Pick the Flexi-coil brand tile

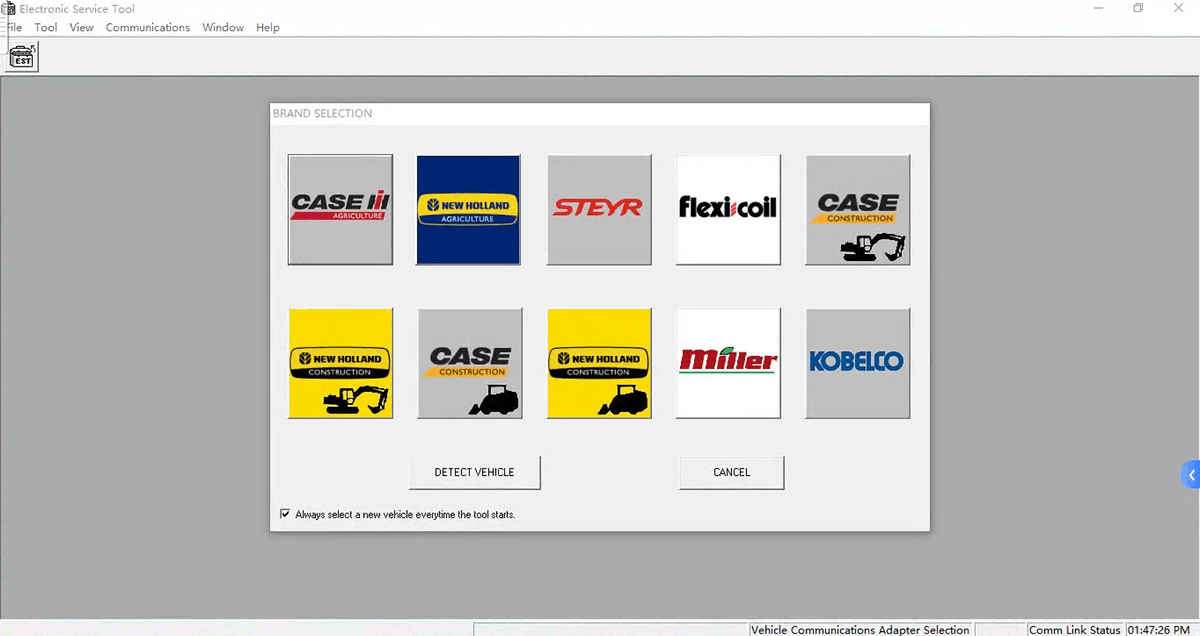tap(728, 209)
